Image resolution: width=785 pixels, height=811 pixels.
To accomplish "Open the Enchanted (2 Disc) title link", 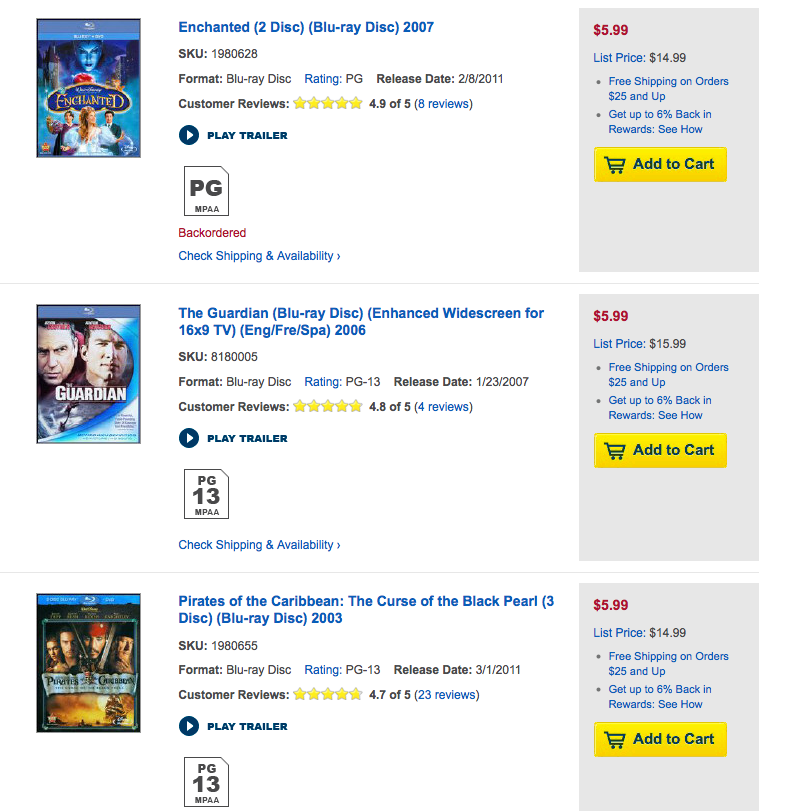I will pos(306,27).
